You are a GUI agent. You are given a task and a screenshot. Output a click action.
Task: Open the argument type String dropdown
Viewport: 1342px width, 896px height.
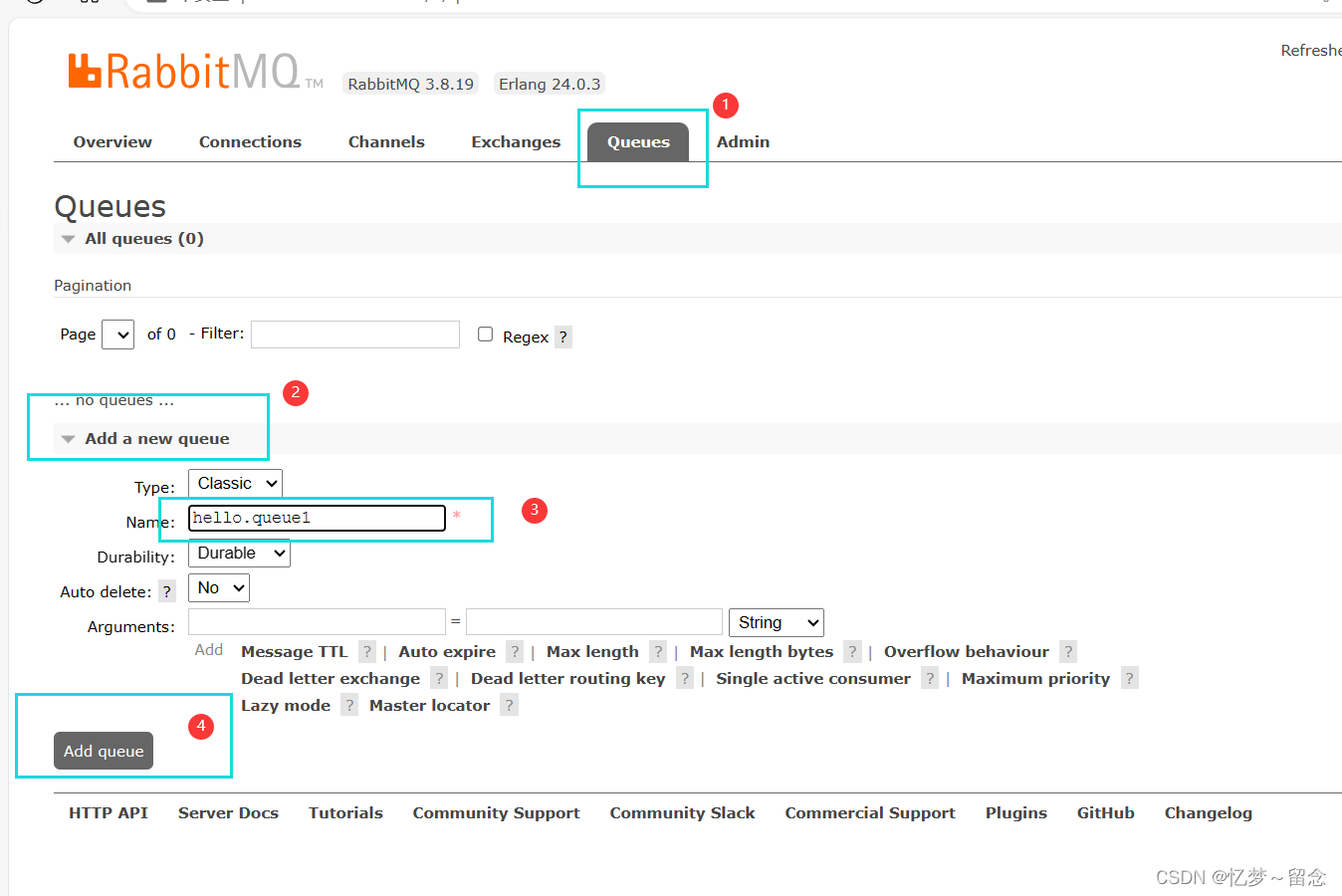pos(776,622)
